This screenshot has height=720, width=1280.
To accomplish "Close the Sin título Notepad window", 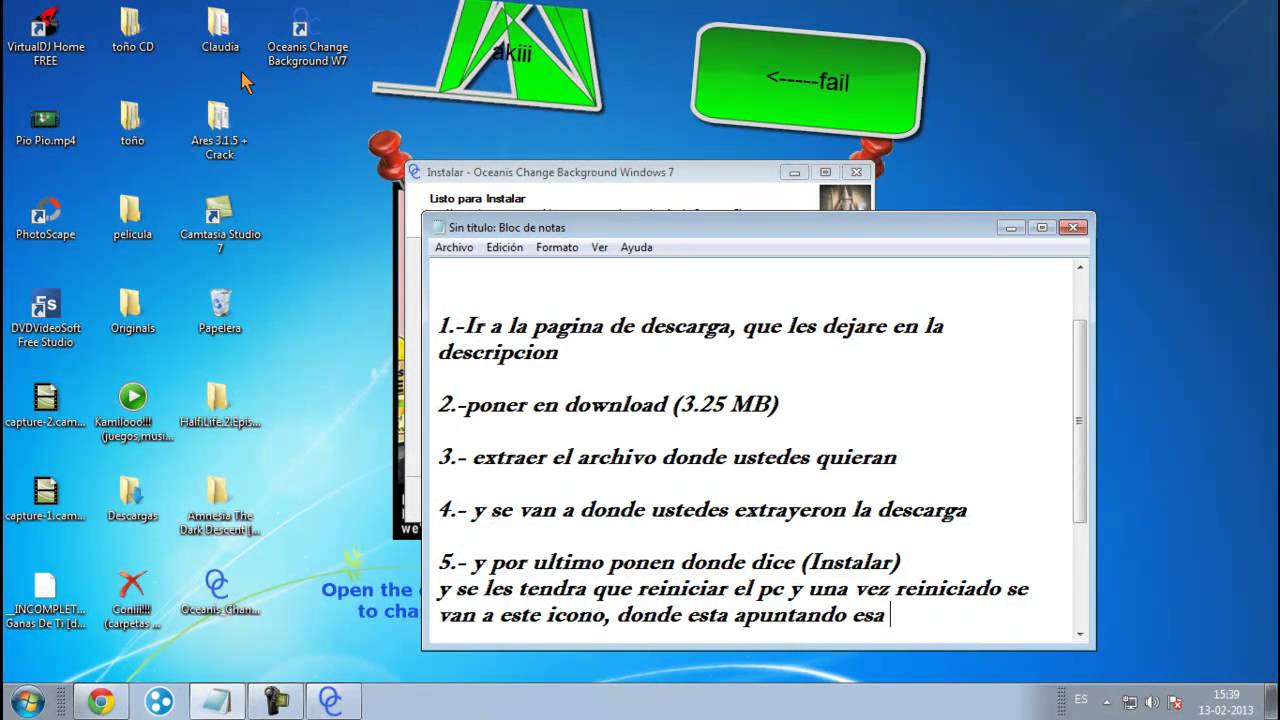I will pyautogui.click(x=1073, y=228).
